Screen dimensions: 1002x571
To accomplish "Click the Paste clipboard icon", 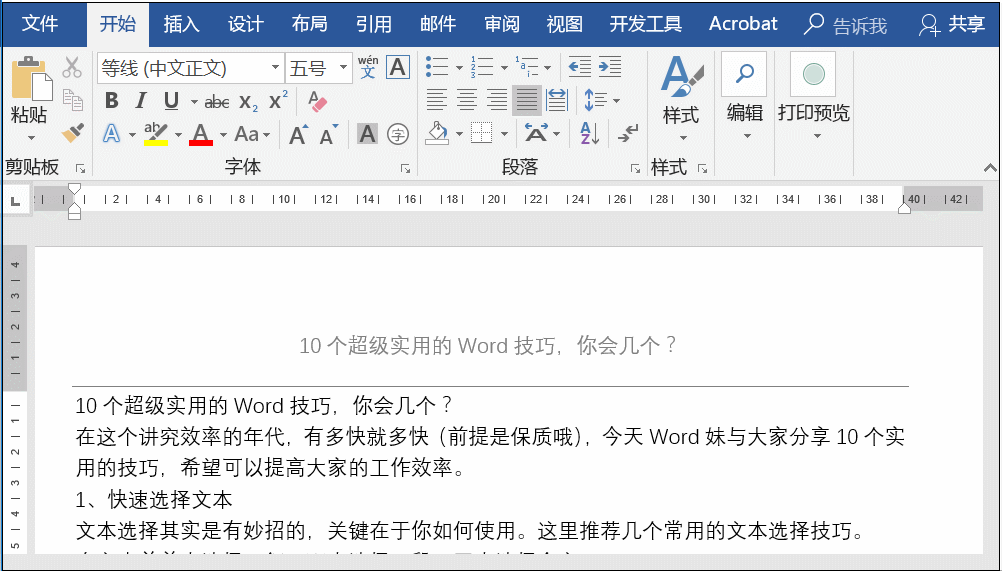I will point(31,80).
